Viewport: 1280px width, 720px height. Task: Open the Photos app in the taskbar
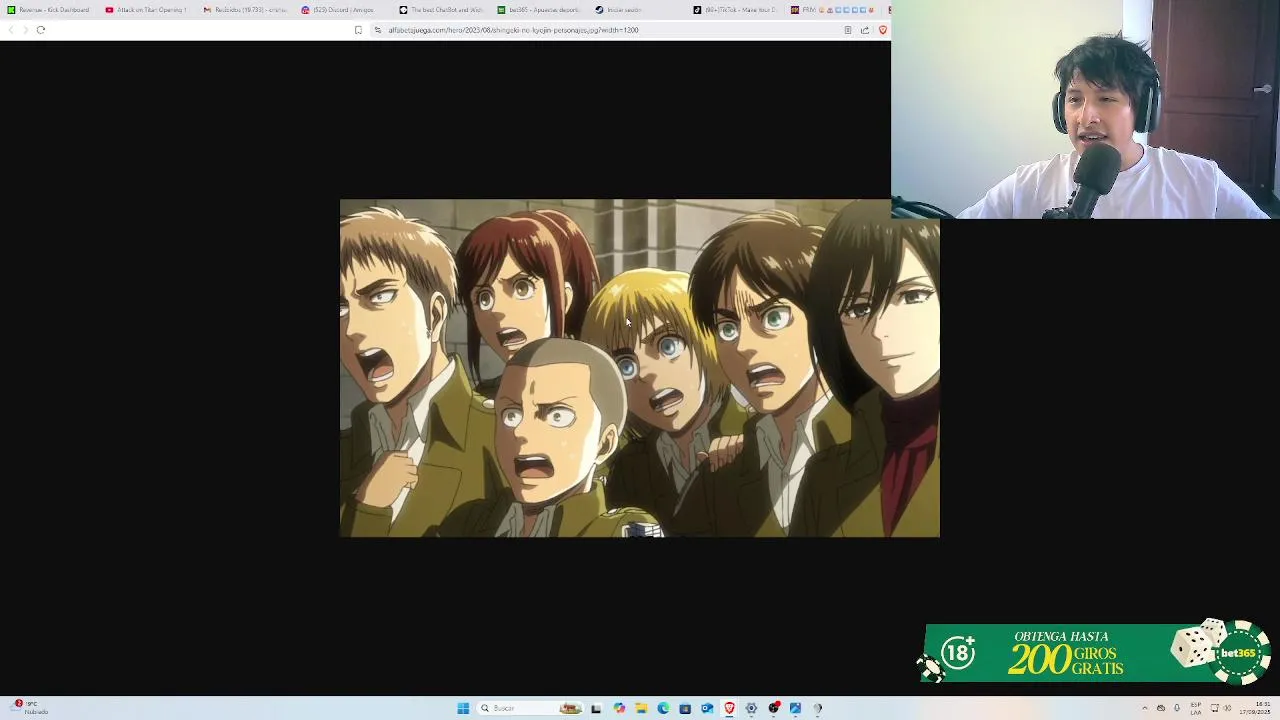(x=795, y=708)
